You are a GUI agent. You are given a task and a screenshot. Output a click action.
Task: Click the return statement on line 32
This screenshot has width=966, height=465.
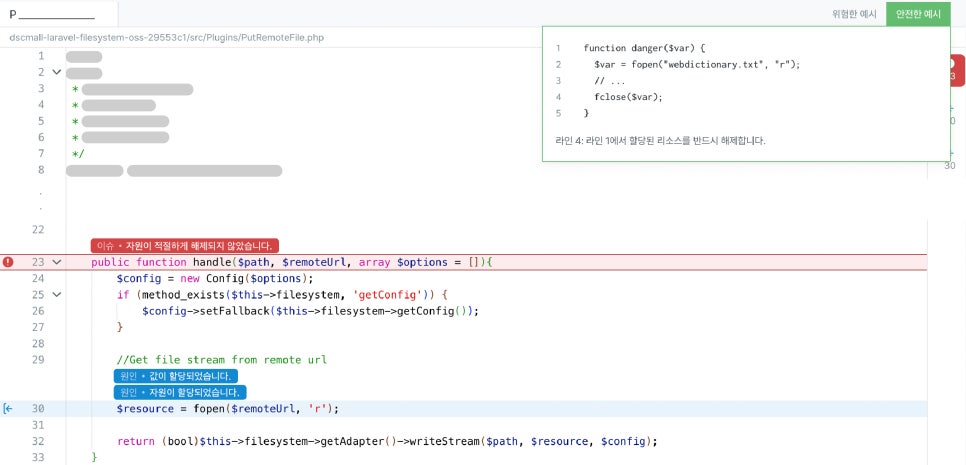(x=388, y=441)
